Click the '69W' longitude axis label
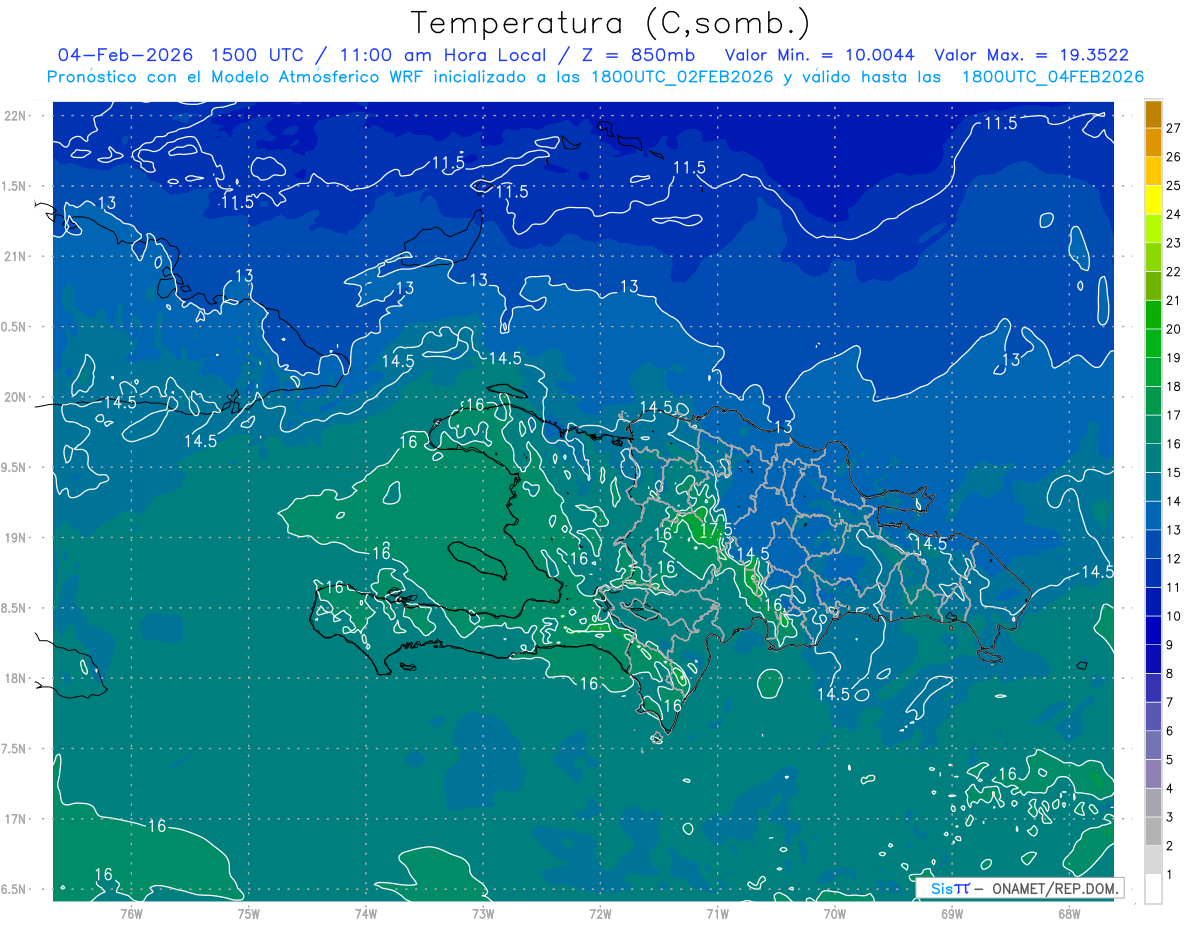Image resolution: width=1200 pixels, height=927 pixels. 952,914
